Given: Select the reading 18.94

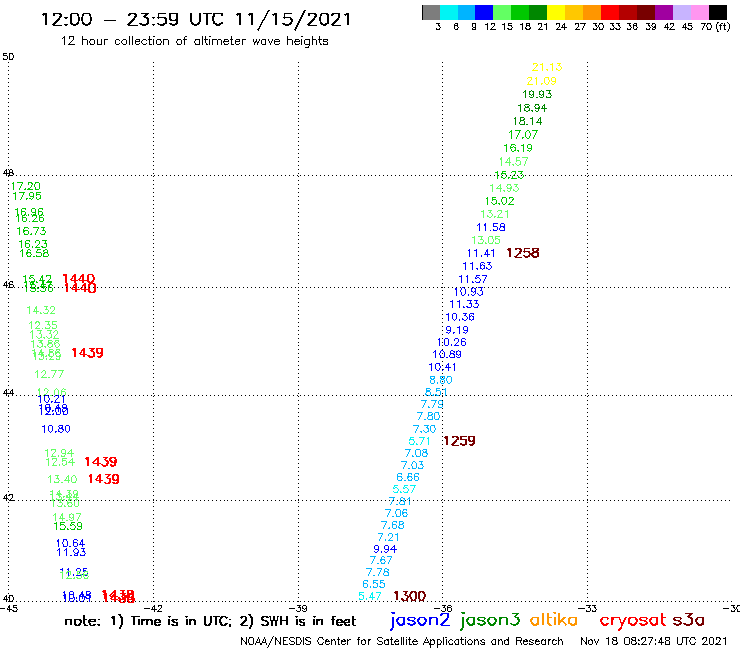Looking at the screenshot, I should pos(532,108).
